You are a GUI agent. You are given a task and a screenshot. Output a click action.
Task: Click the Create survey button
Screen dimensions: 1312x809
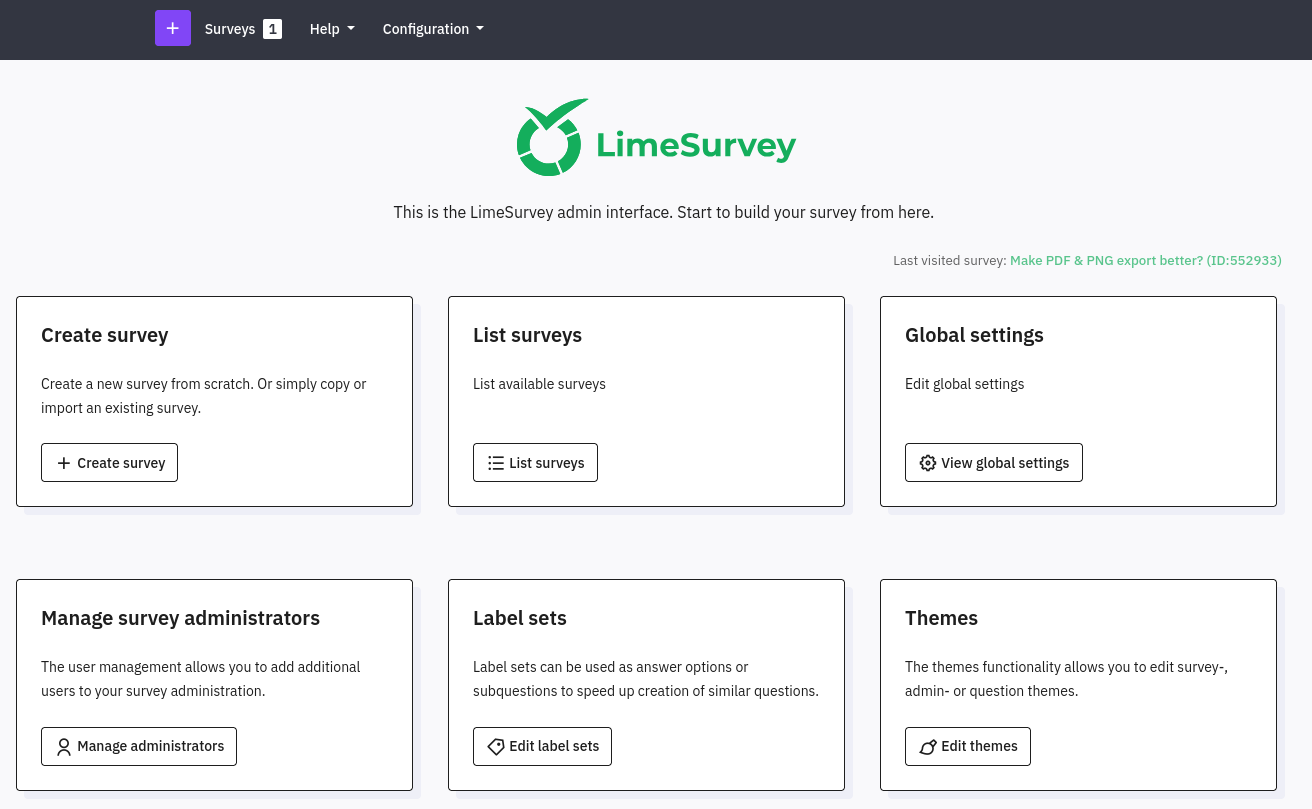point(110,463)
